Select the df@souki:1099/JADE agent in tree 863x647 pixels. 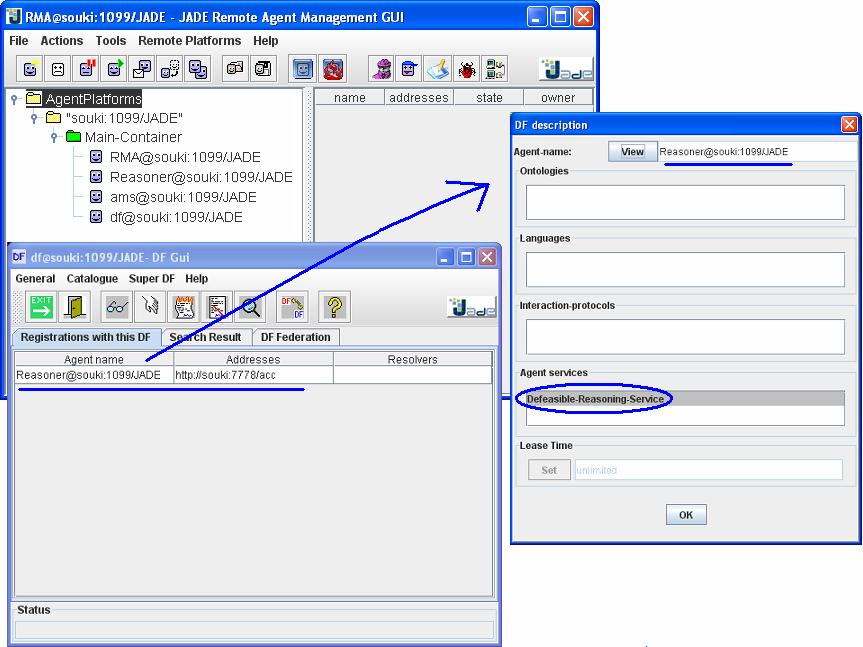click(176, 217)
